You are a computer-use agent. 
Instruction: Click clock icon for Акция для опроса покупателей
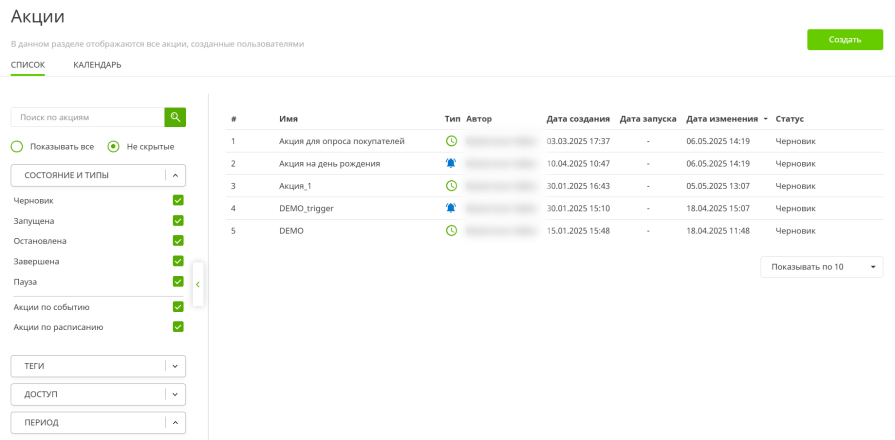pyautogui.click(x=451, y=141)
